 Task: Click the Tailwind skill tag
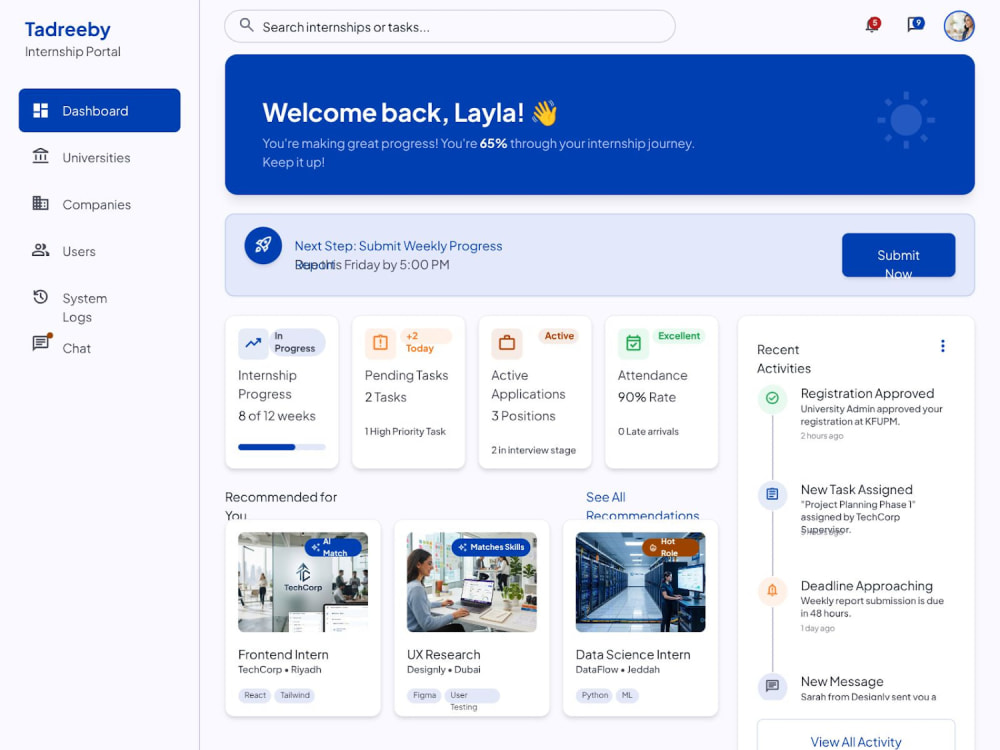[x=295, y=695]
